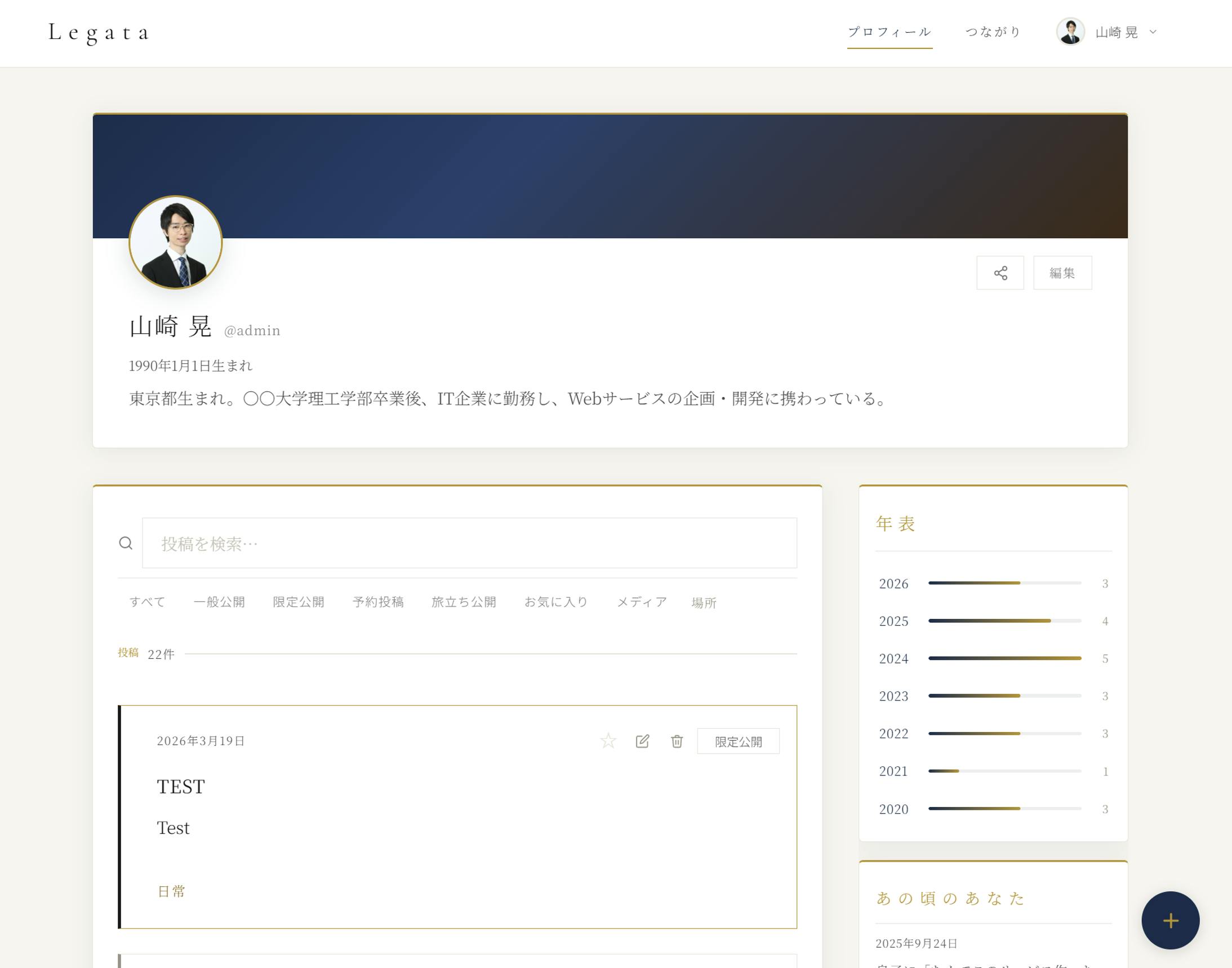Click the edit pencil icon on TEST post
1232x968 pixels.
coord(642,741)
